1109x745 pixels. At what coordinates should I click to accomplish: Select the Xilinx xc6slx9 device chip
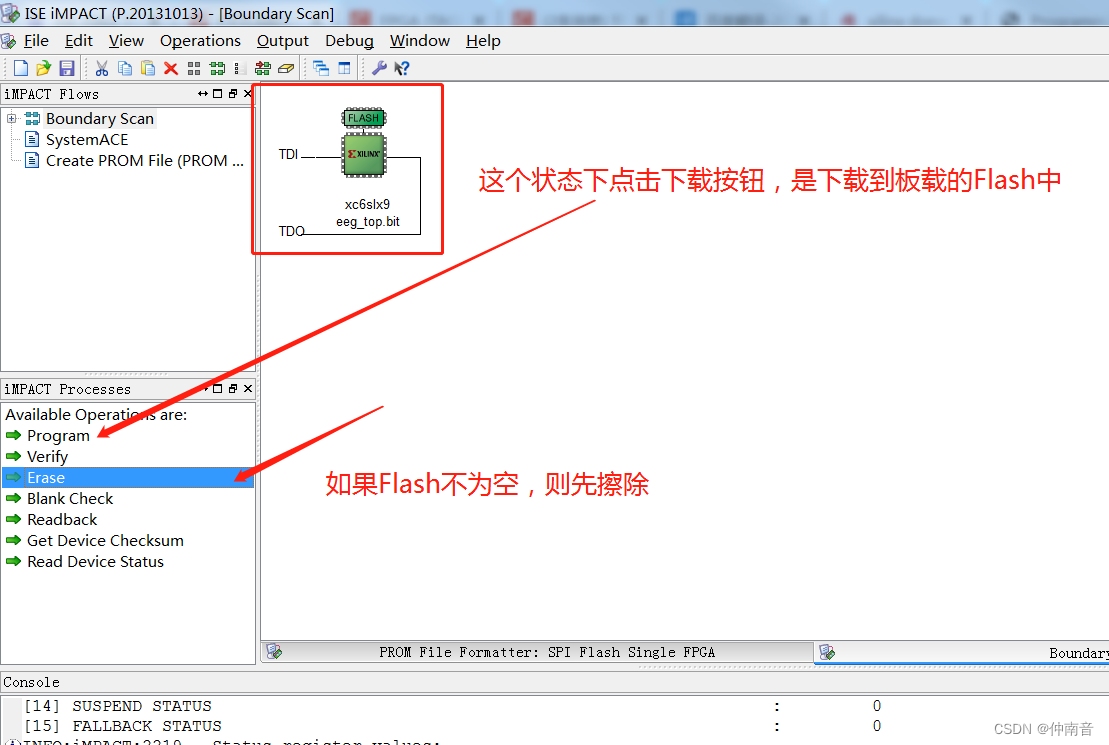[x=364, y=154]
